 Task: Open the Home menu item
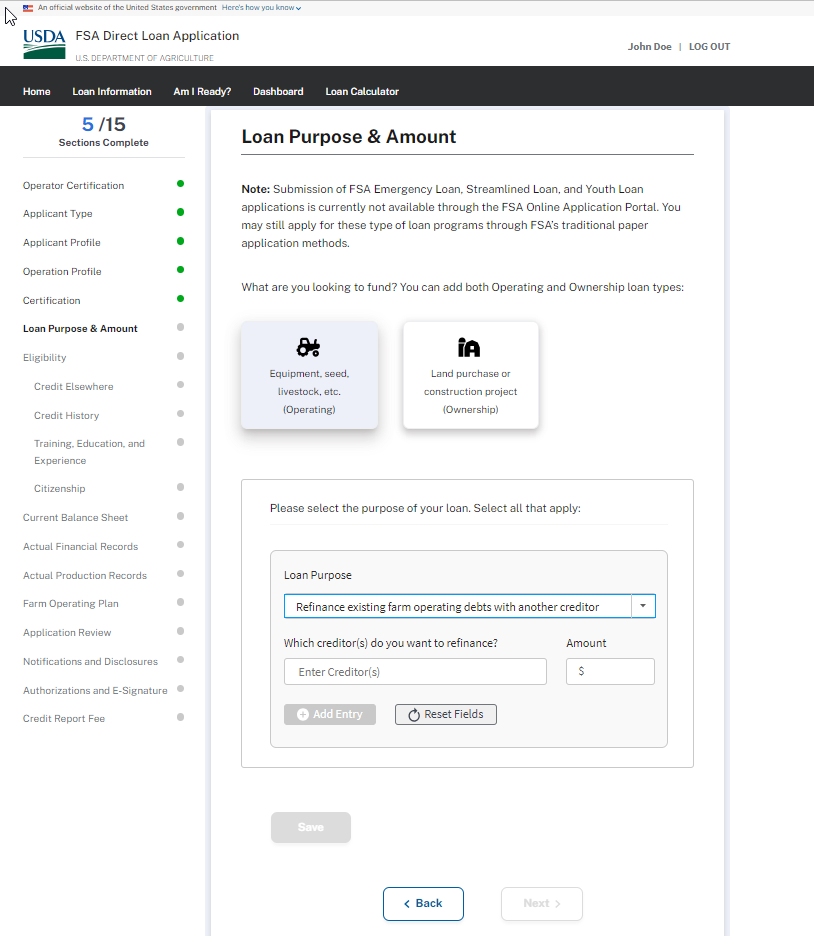click(36, 91)
